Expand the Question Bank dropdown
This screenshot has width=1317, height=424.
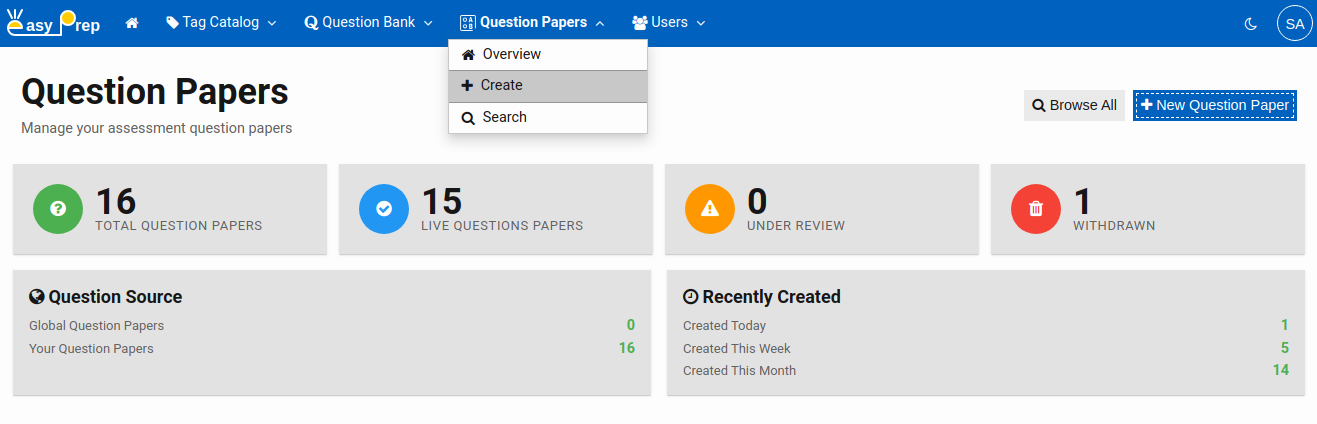(368, 22)
